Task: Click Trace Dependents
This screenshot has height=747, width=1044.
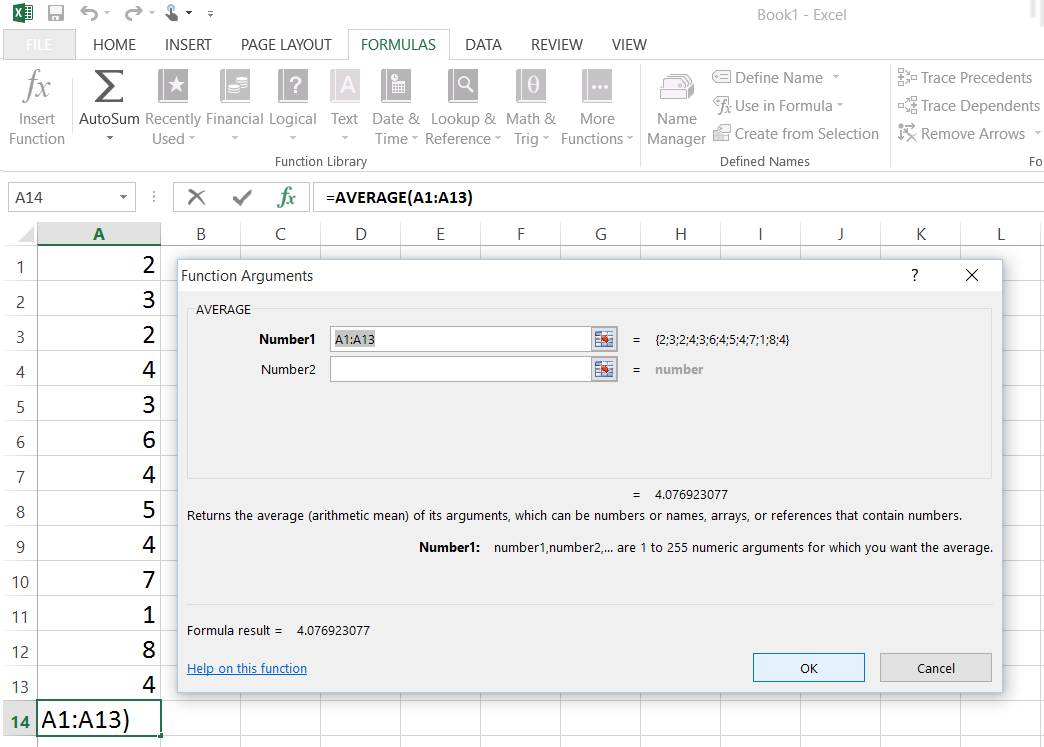Action: pyautogui.click(x=968, y=106)
